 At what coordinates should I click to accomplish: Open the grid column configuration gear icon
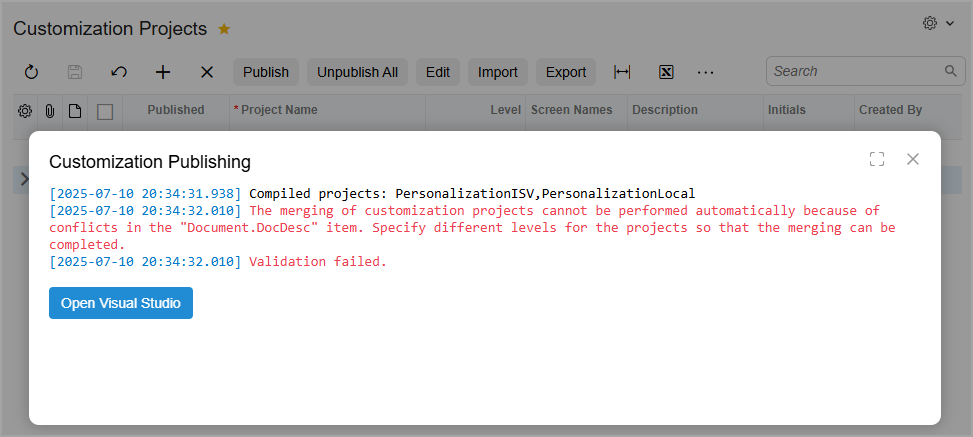coord(25,111)
